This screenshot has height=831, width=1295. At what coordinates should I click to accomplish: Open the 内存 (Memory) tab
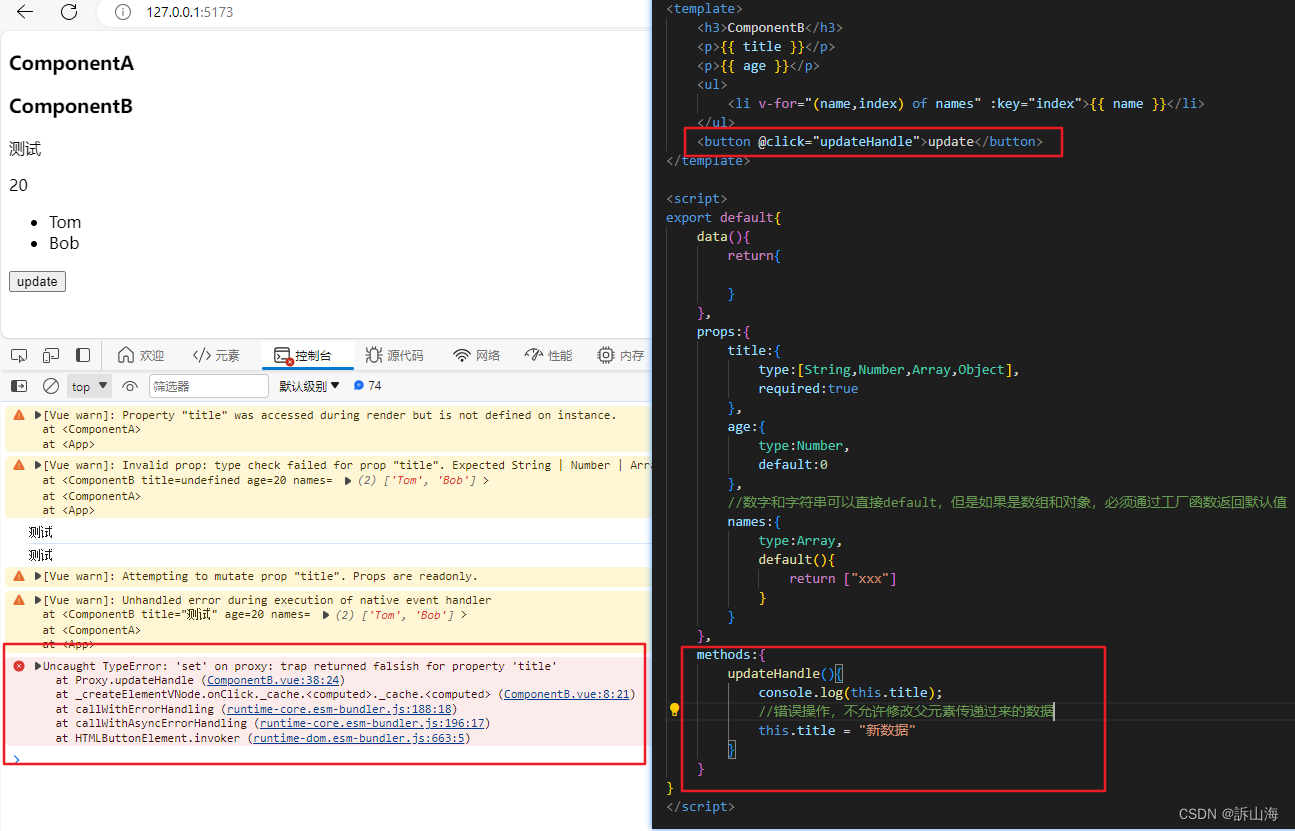click(x=621, y=355)
